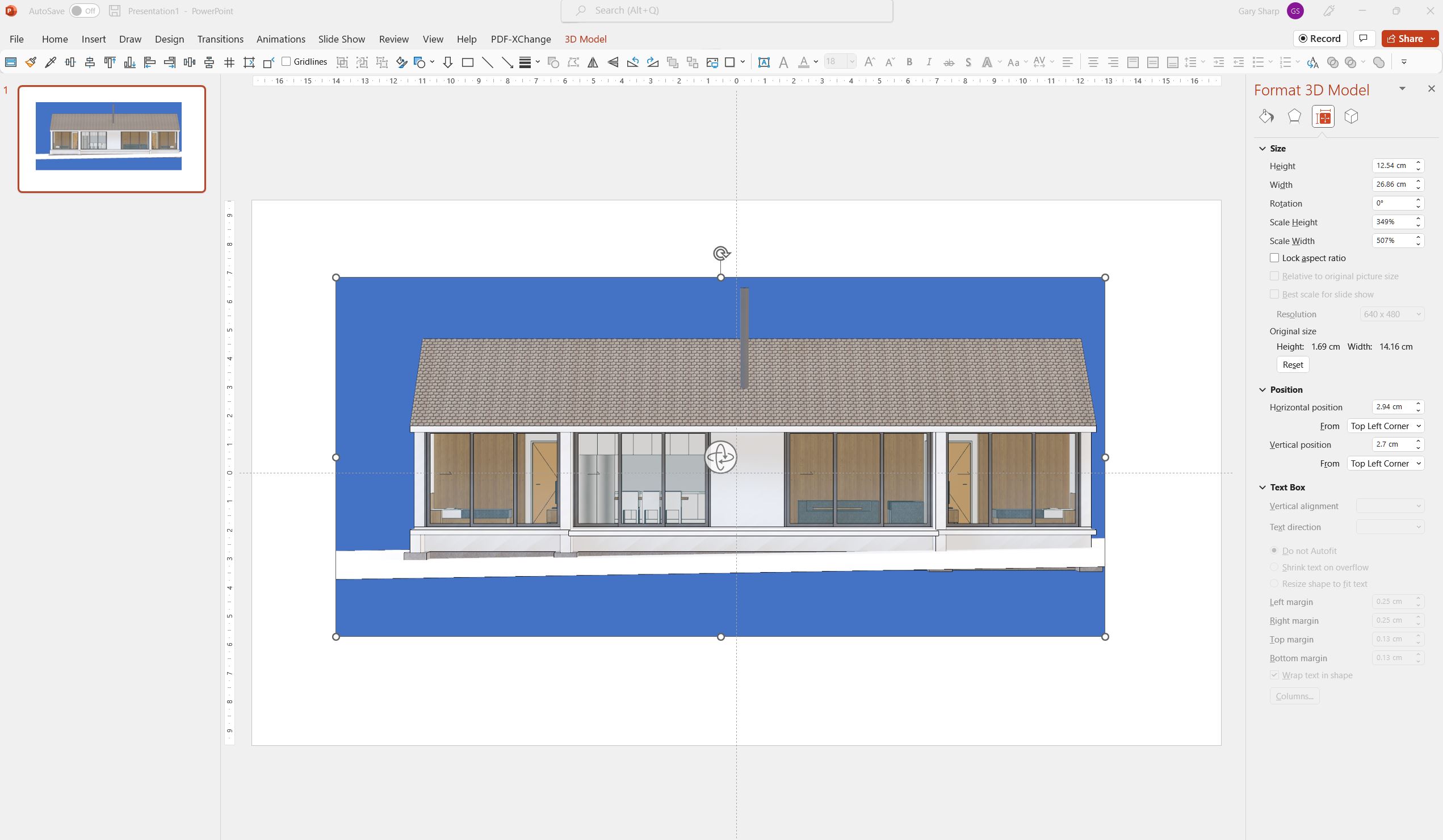The width and height of the screenshot is (1443, 840).
Task: Click Align Right icon in toolbar
Action: pyautogui.click(x=170, y=62)
